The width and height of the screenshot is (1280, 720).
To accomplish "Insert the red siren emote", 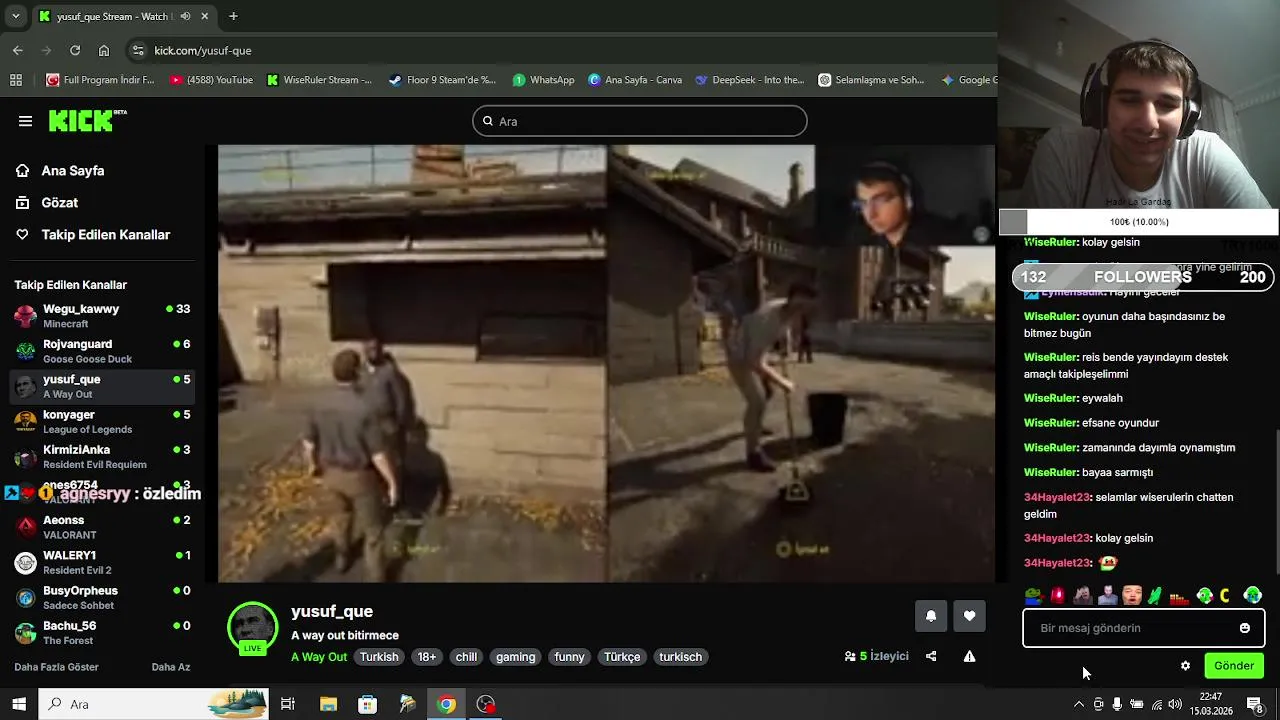I will (x=1058, y=596).
